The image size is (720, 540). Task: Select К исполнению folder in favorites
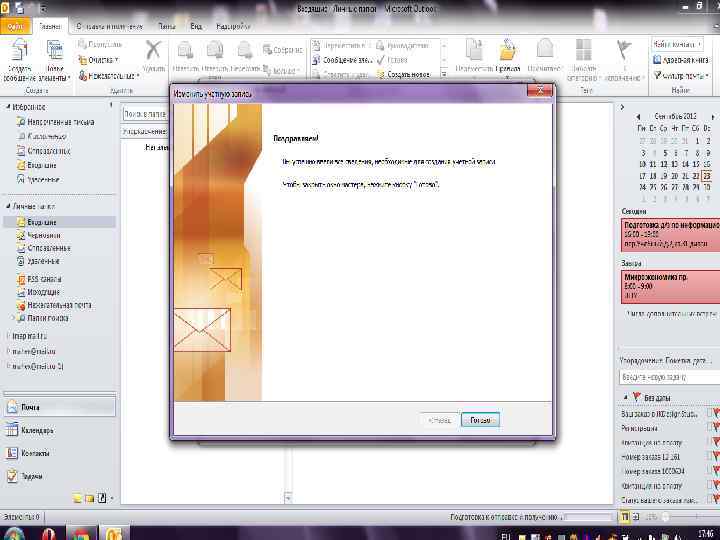(x=42, y=136)
